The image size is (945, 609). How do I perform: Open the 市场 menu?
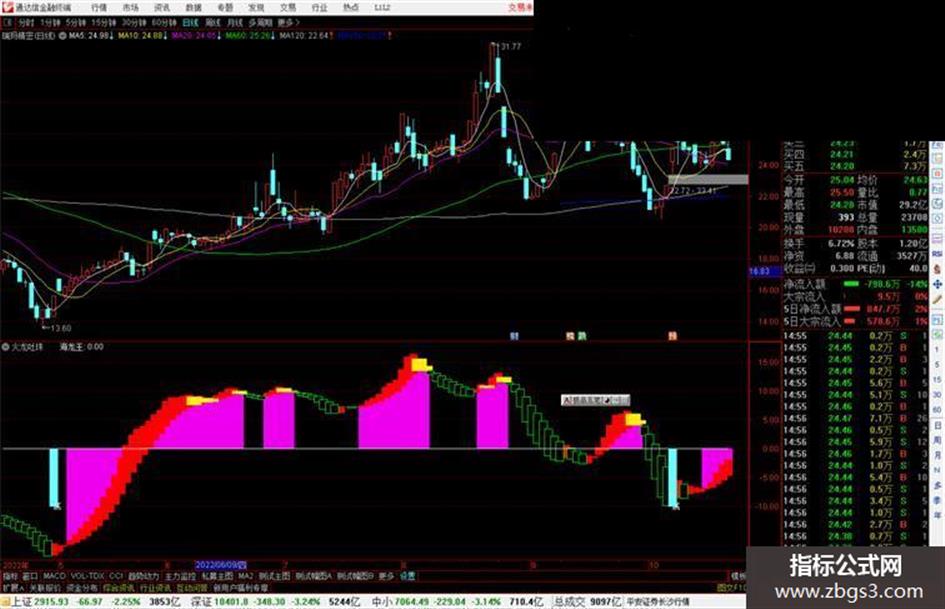[130, 7]
